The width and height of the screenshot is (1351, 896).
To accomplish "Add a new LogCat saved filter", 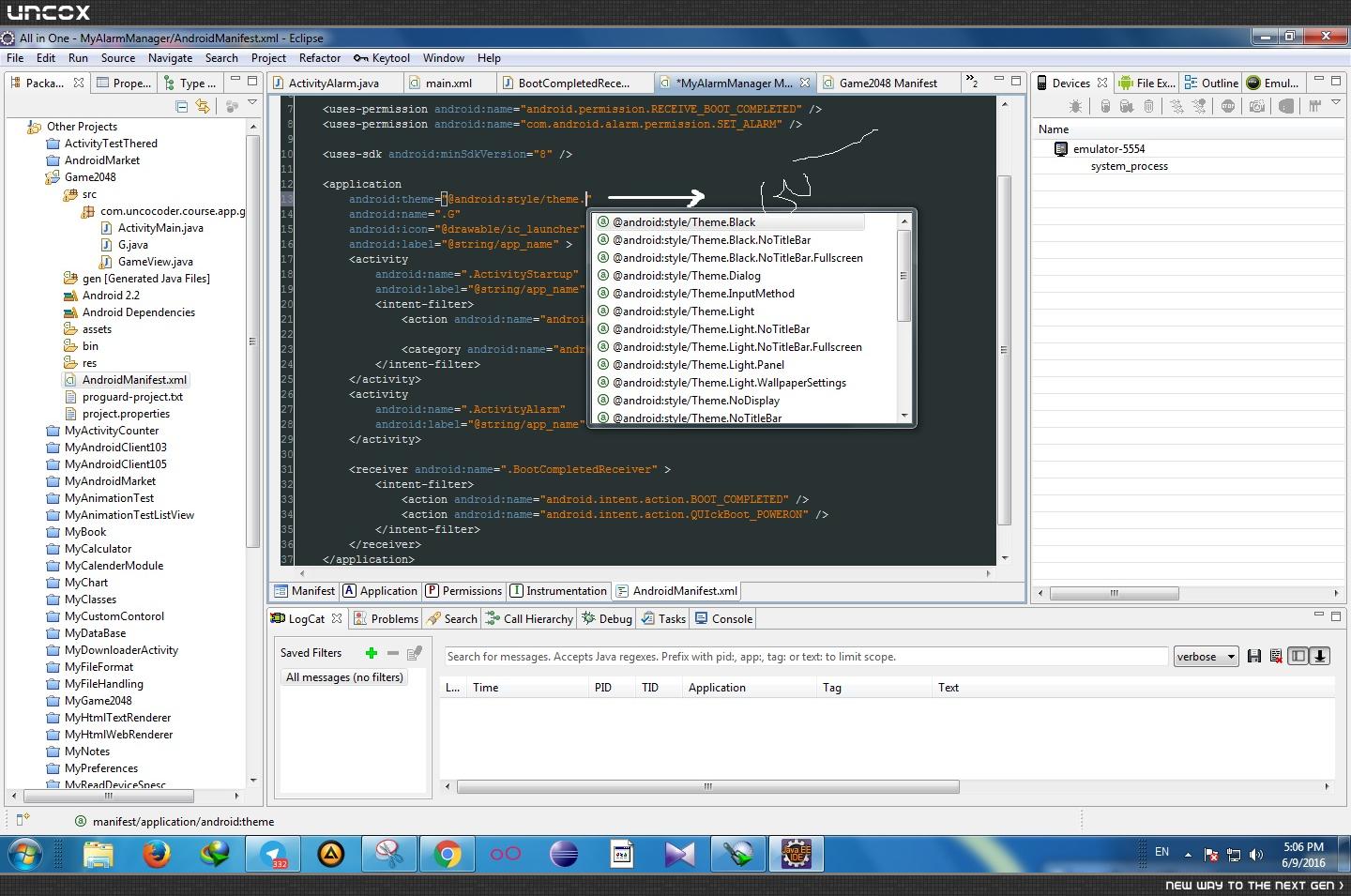I will click(x=372, y=653).
